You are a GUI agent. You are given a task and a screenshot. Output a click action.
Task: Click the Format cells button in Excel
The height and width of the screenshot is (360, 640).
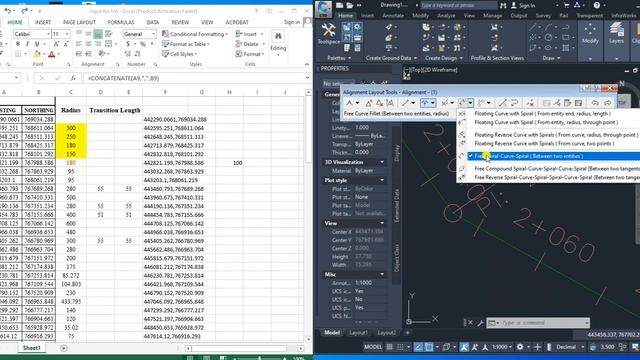249,54
